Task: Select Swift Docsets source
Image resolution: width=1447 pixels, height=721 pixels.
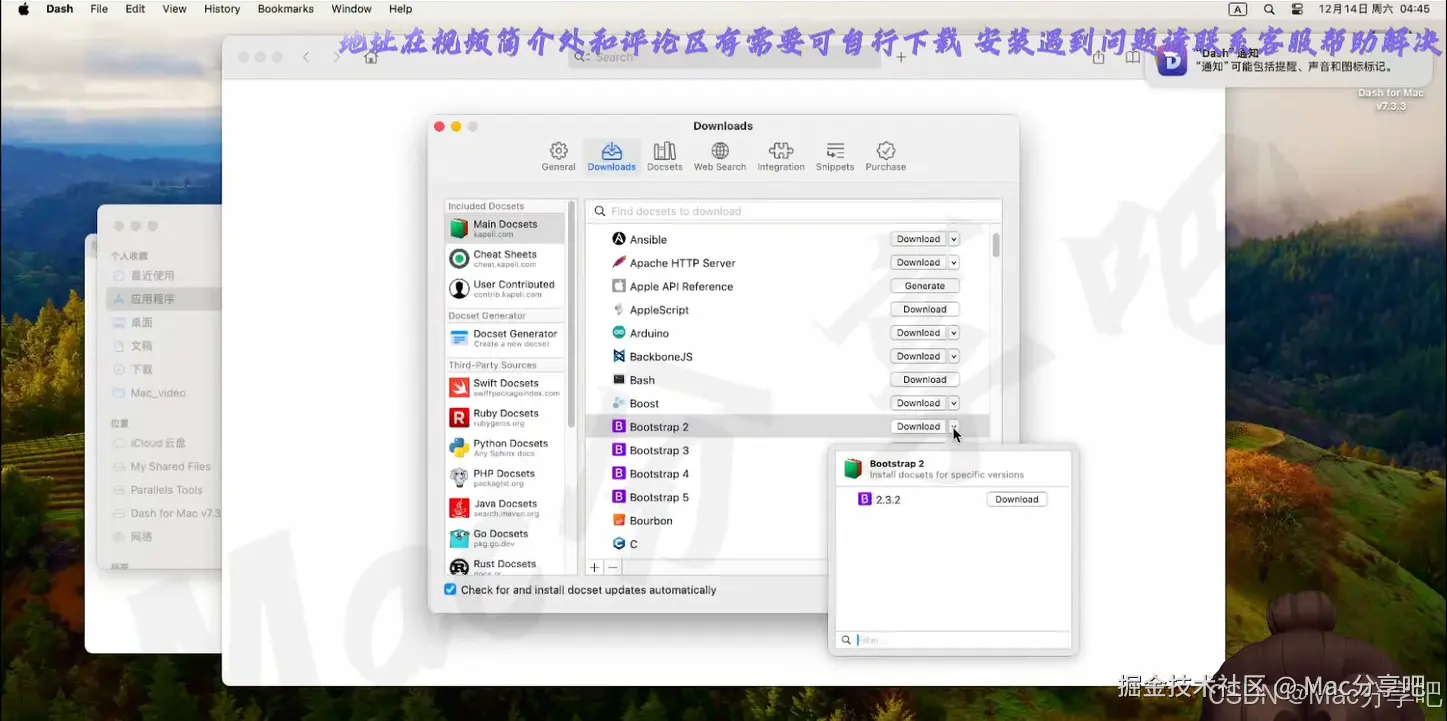Action: [x=505, y=387]
